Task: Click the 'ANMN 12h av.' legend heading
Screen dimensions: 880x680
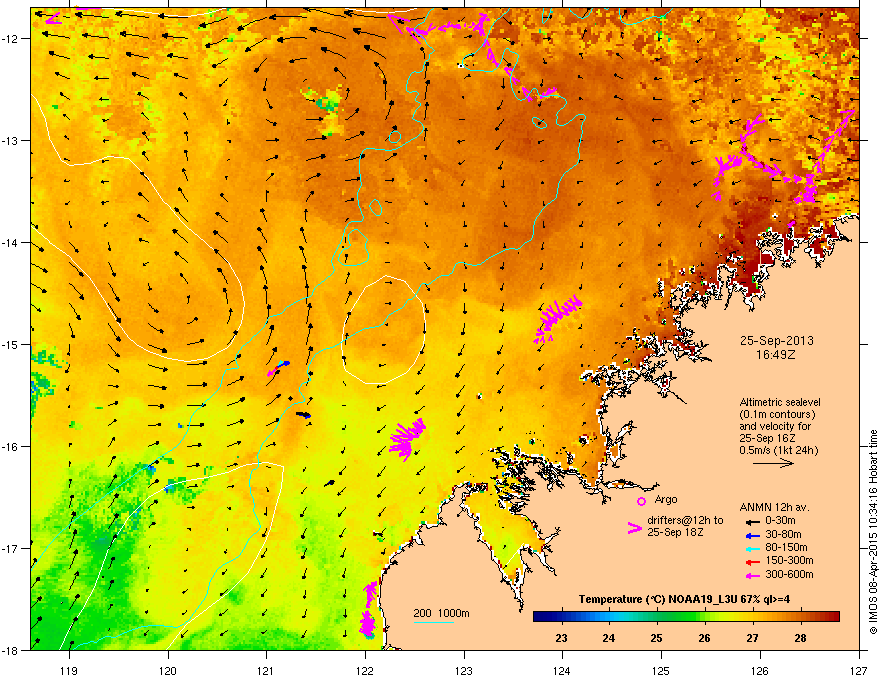Action: click(x=774, y=507)
